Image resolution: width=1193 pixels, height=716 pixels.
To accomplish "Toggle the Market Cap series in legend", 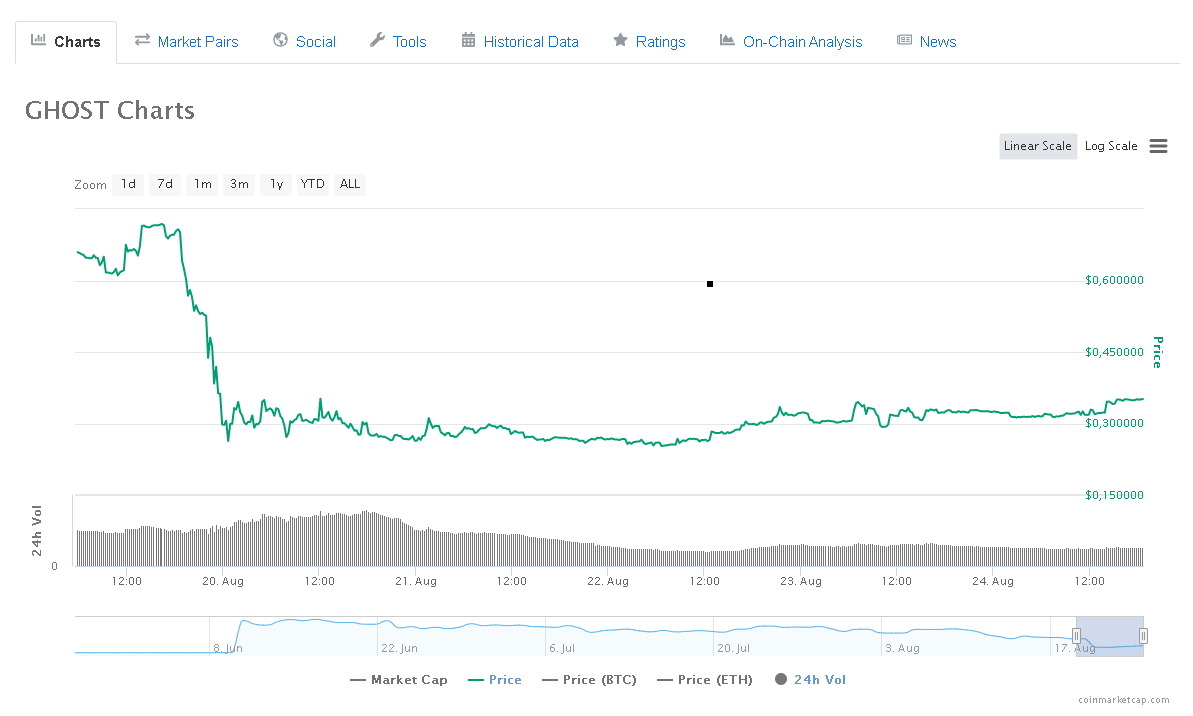I will 399,680.
